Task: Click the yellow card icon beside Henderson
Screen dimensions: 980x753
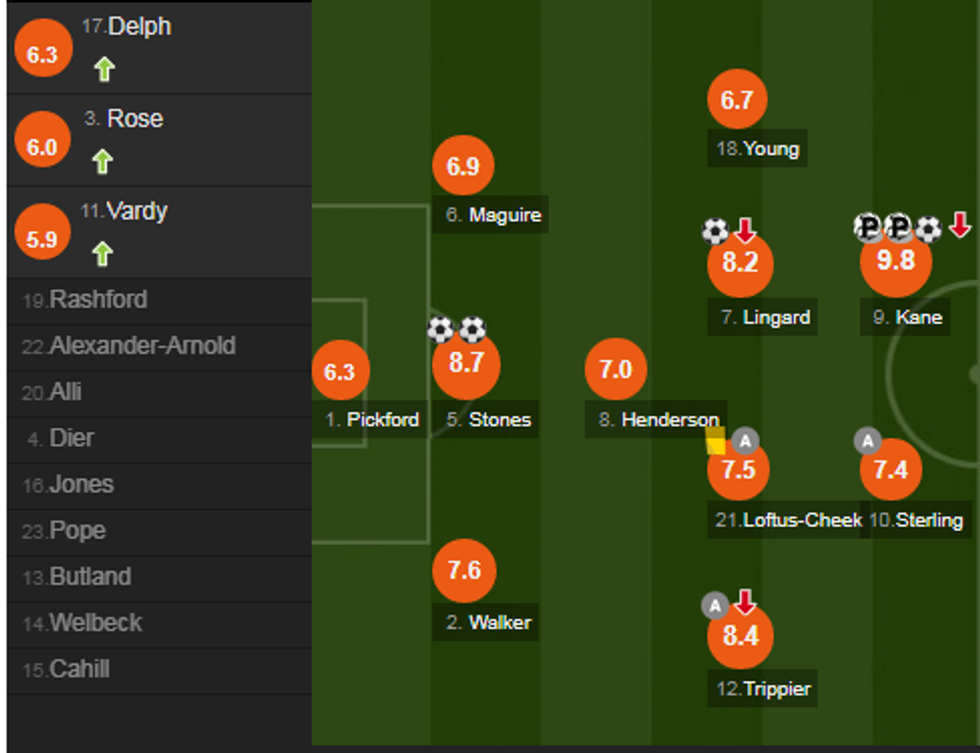Action: (716, 441)
